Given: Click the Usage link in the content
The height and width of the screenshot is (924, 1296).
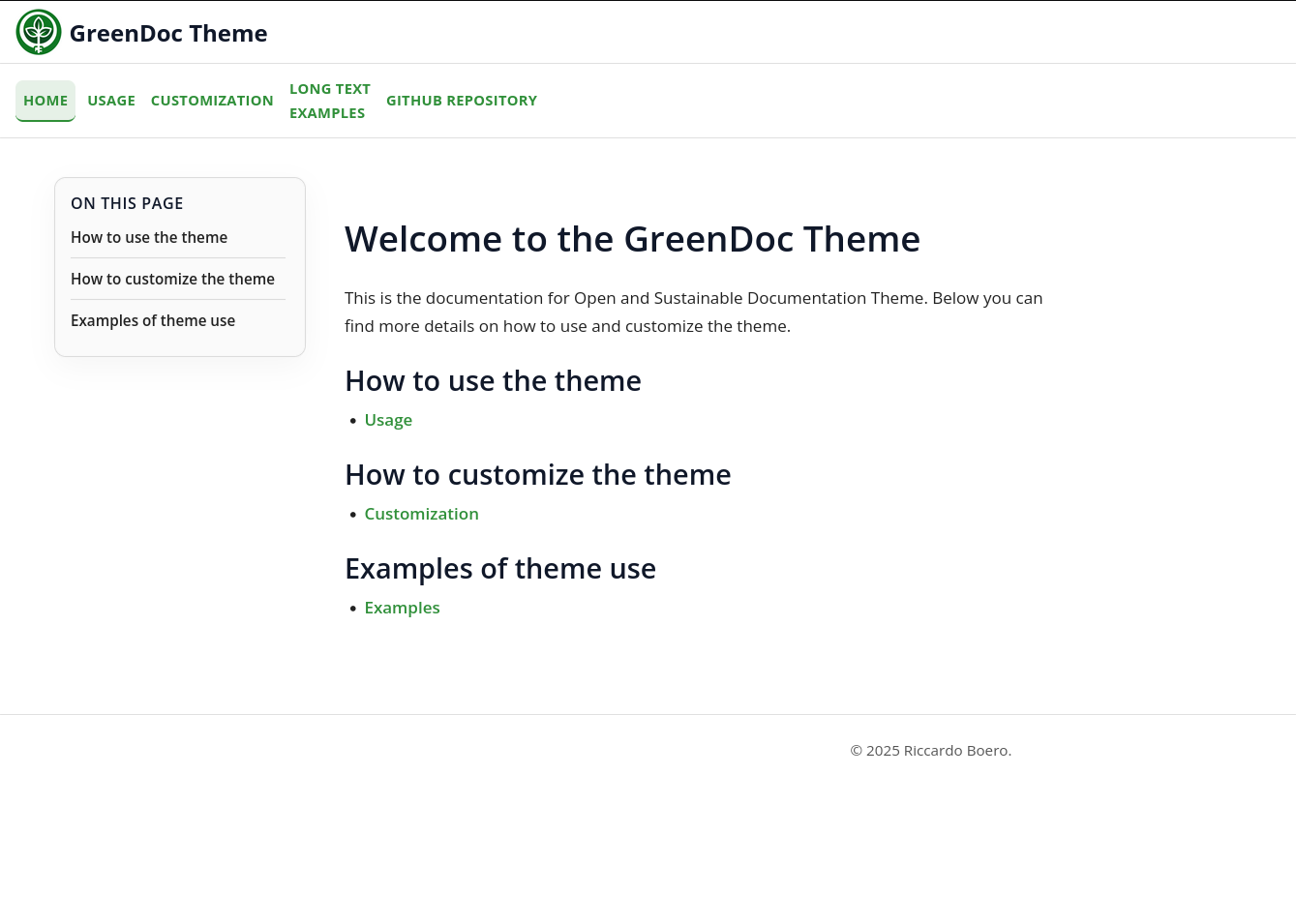Looking at the screenshot, I should tap(388, 419).
